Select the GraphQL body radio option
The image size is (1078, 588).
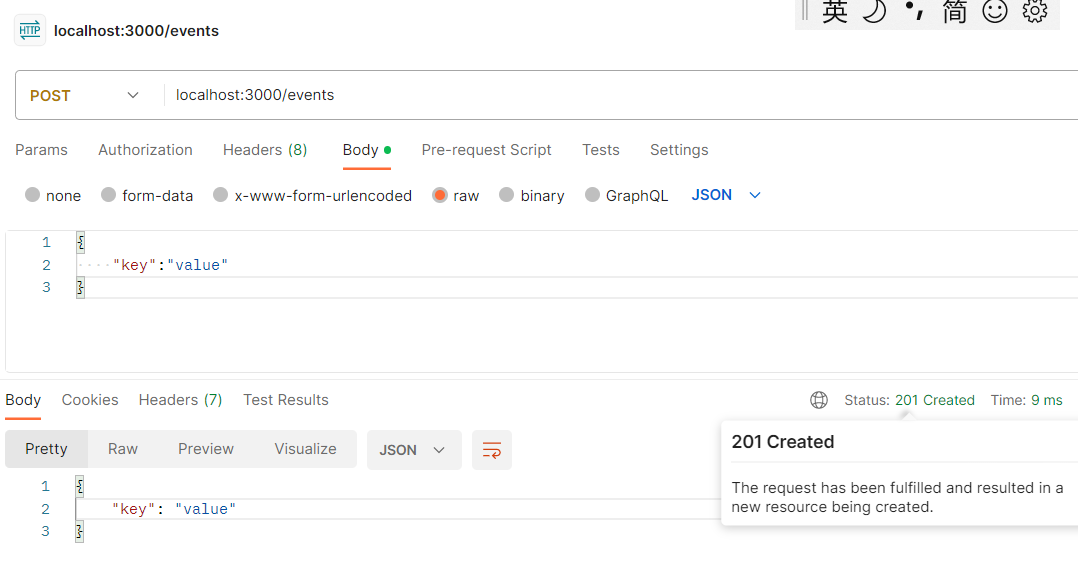pos(593,196)
